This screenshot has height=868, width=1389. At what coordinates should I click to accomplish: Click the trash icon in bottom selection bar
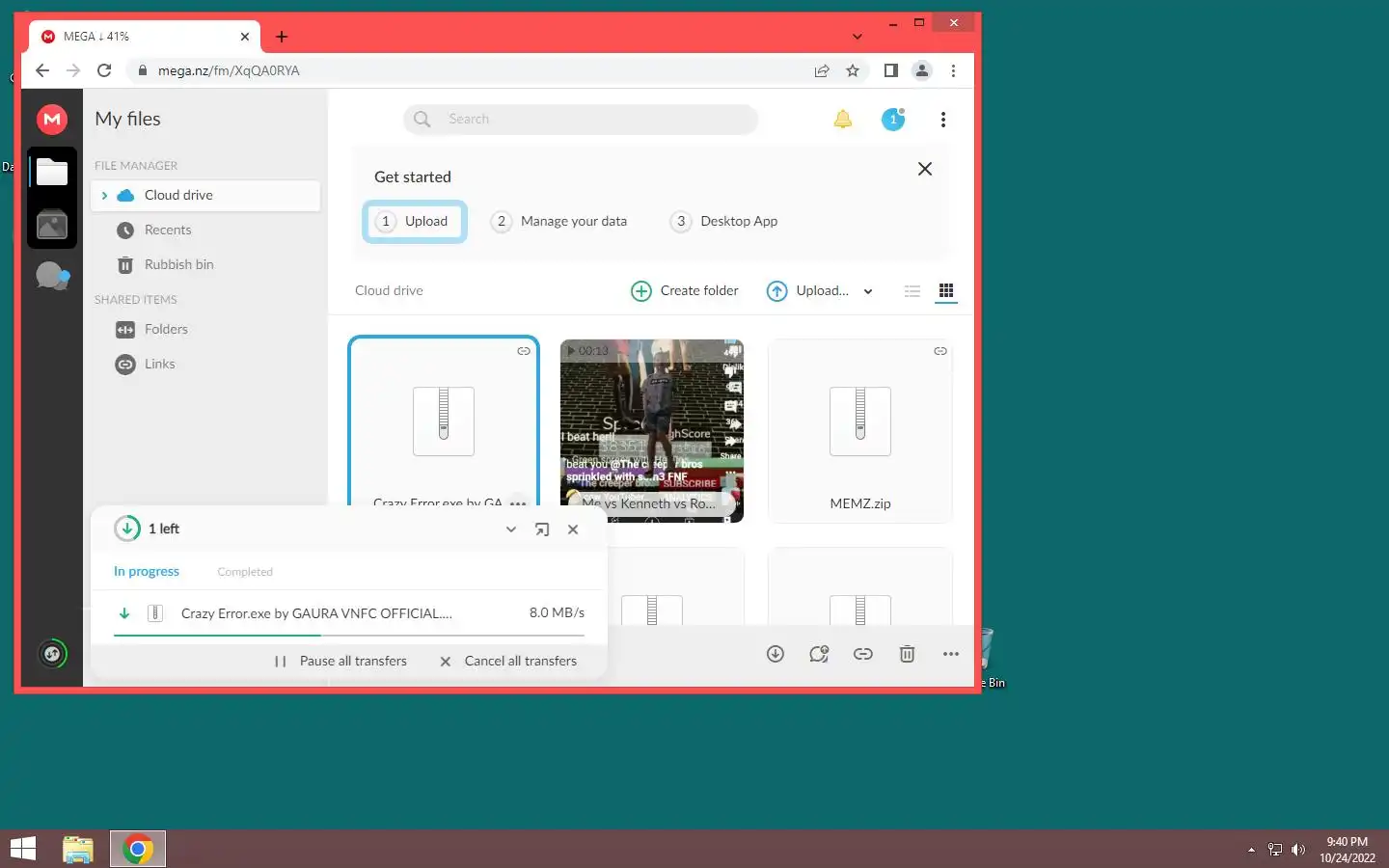click(x=908, y=654)
